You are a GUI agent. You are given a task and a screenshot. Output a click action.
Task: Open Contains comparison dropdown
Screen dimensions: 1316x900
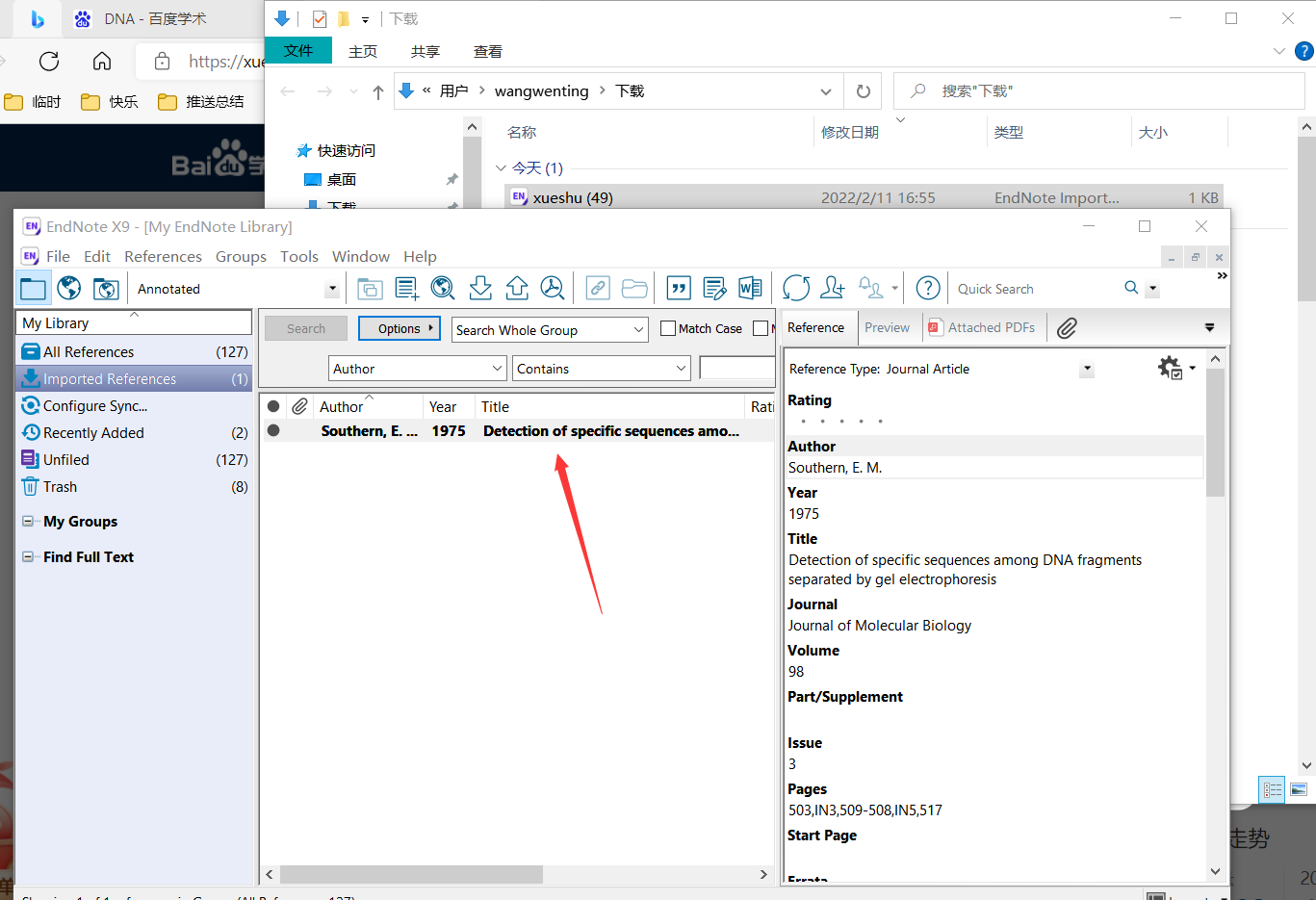pos(682,368)
